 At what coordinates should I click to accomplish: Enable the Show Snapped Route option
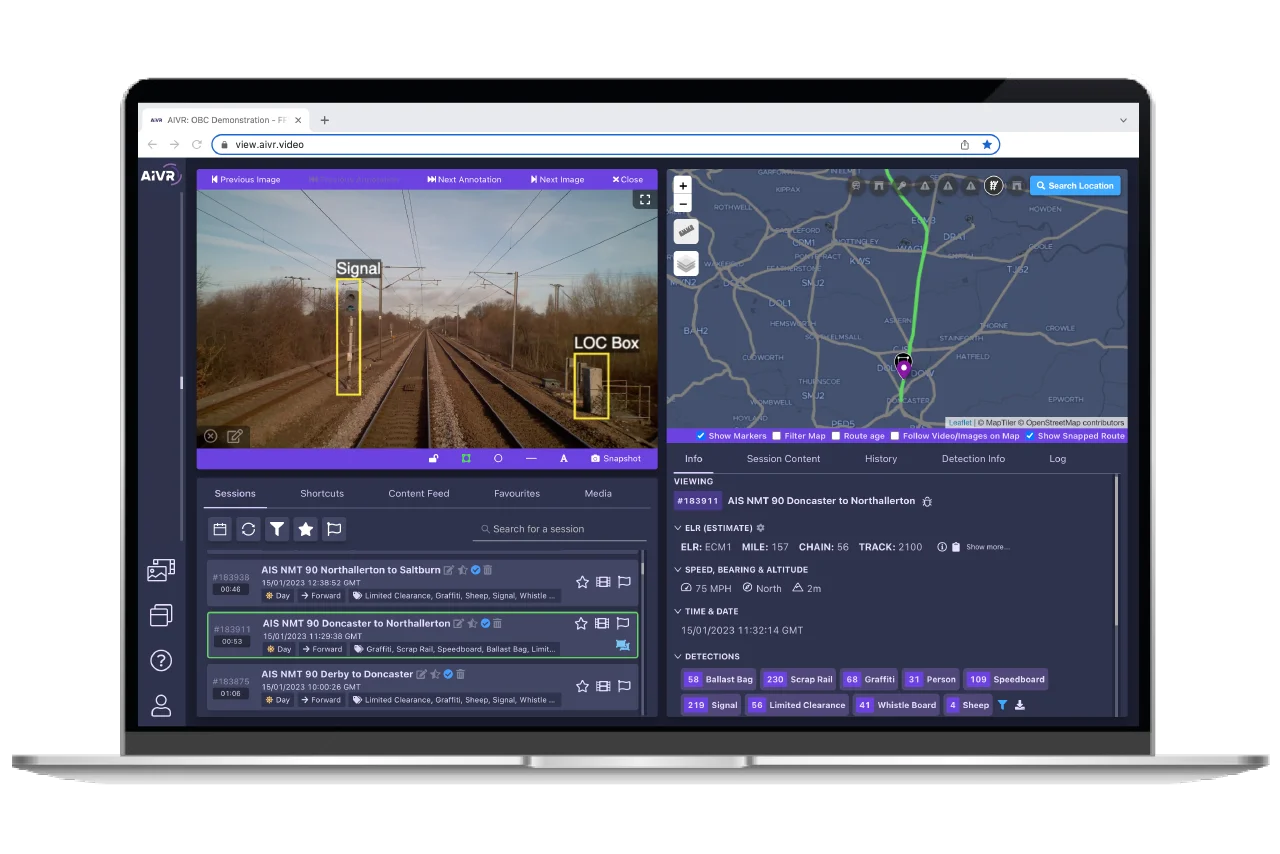point(1030,436)
